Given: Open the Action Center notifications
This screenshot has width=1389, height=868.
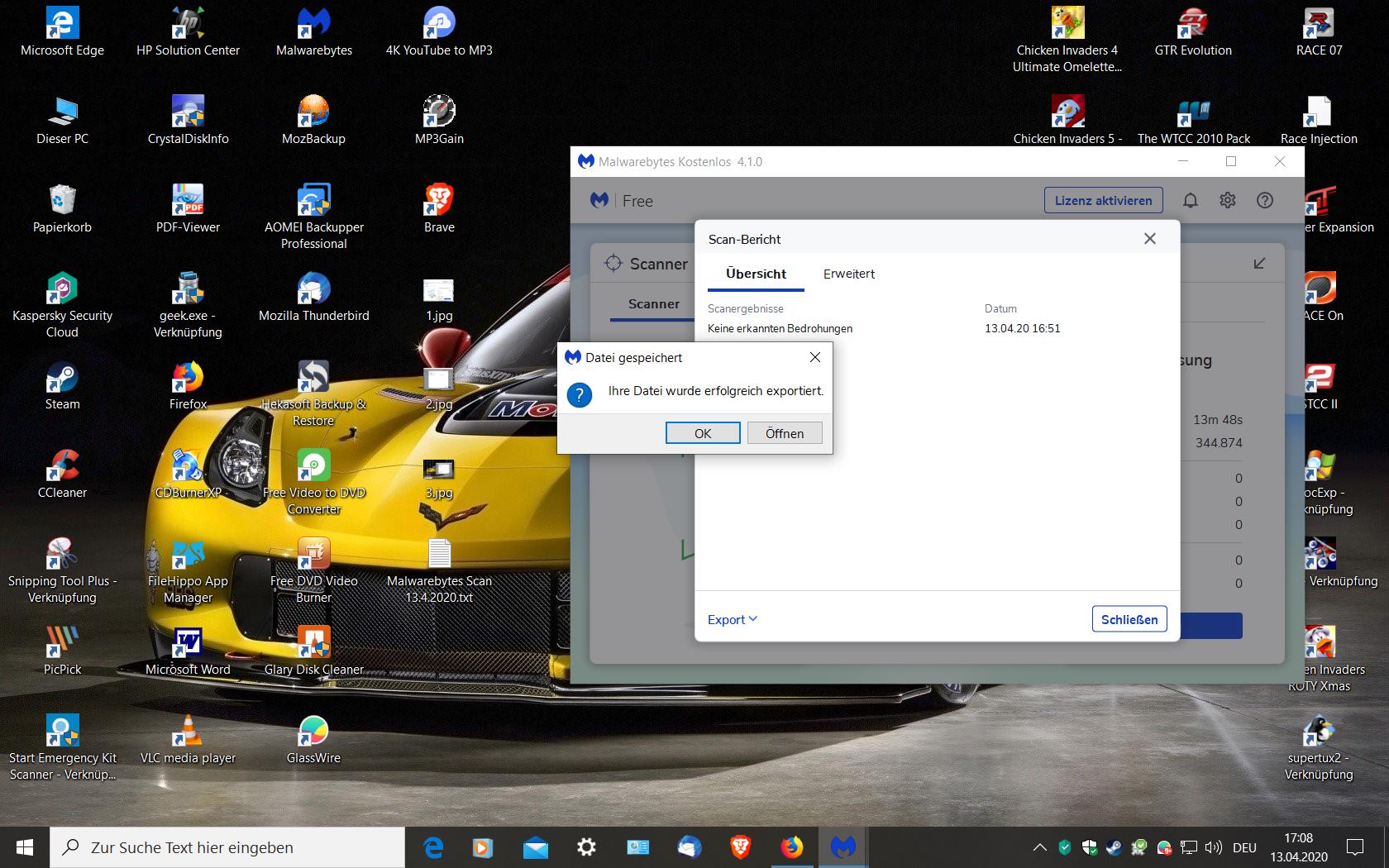Looking at the screenshot, I should click(x=1355, y=847).
